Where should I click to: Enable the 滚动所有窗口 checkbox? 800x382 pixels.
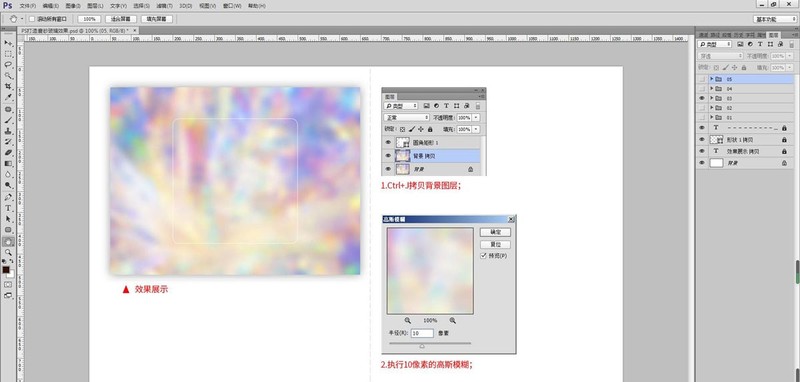coord(32,19)
